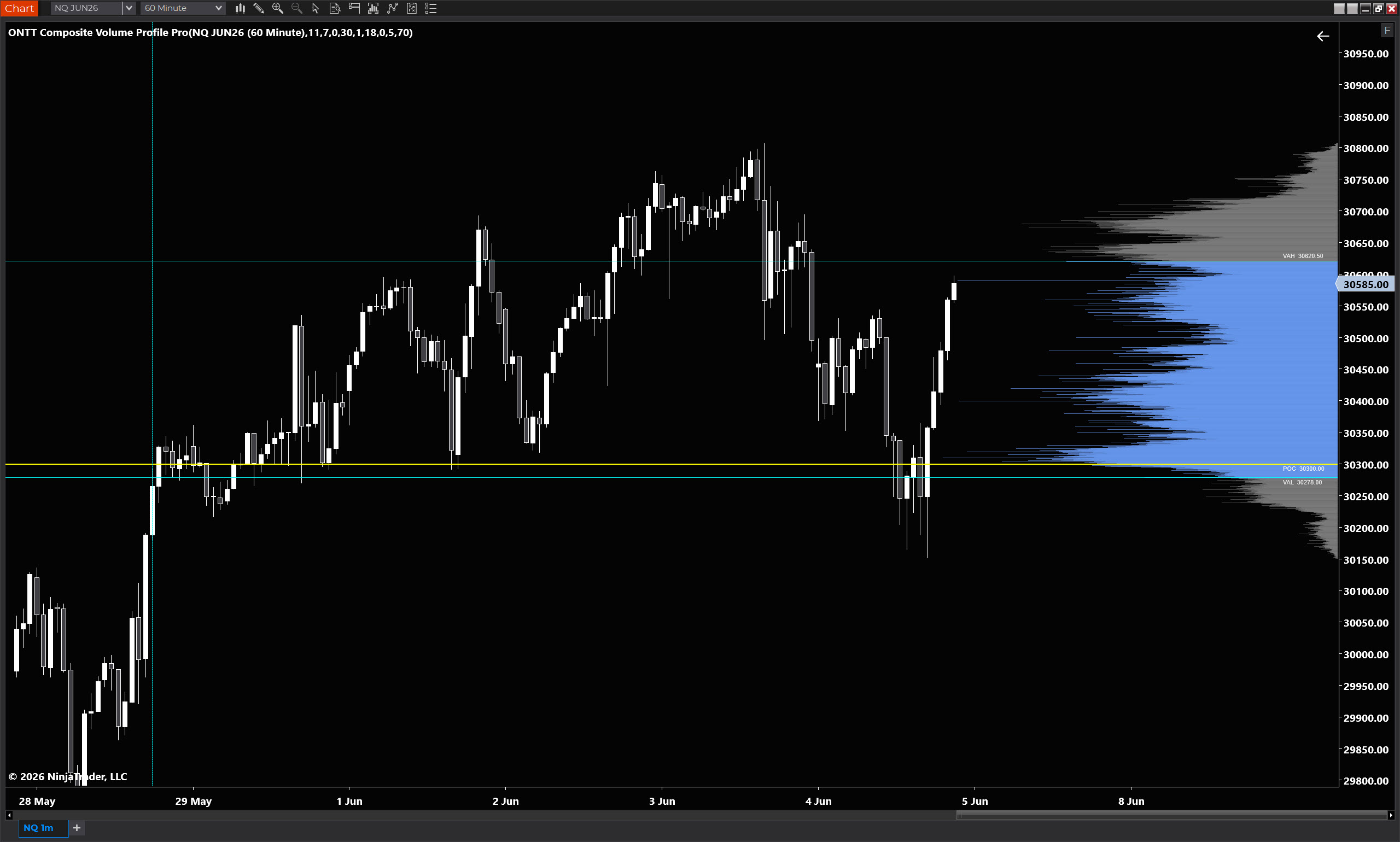Click the 4 Jun date label

point(818,801)
